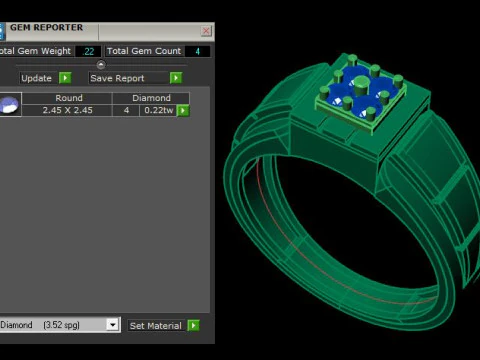Click the green arrow beside Save Report
The height and width of the screenshot is (360, 480).
[x=176, y=78]
